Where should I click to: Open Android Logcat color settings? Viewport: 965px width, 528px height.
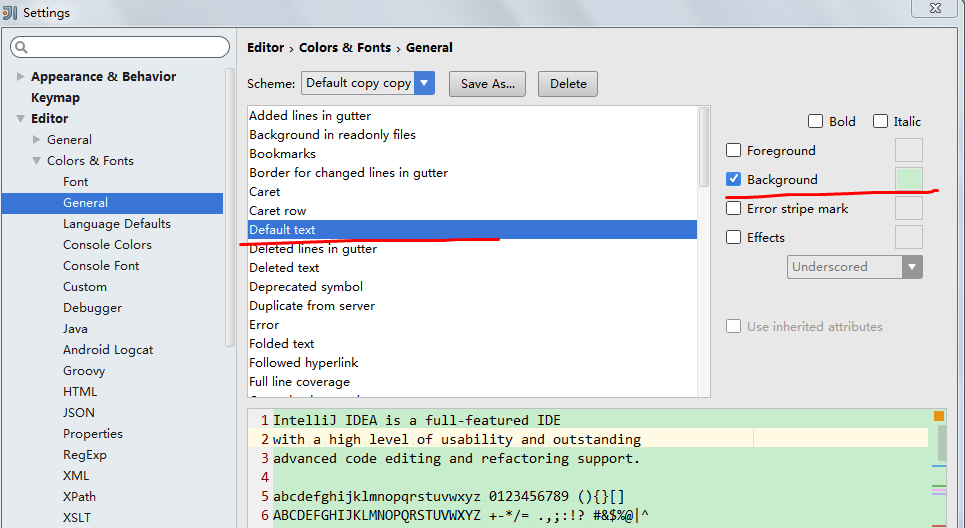pyautogui.click(x=108, y=350)
